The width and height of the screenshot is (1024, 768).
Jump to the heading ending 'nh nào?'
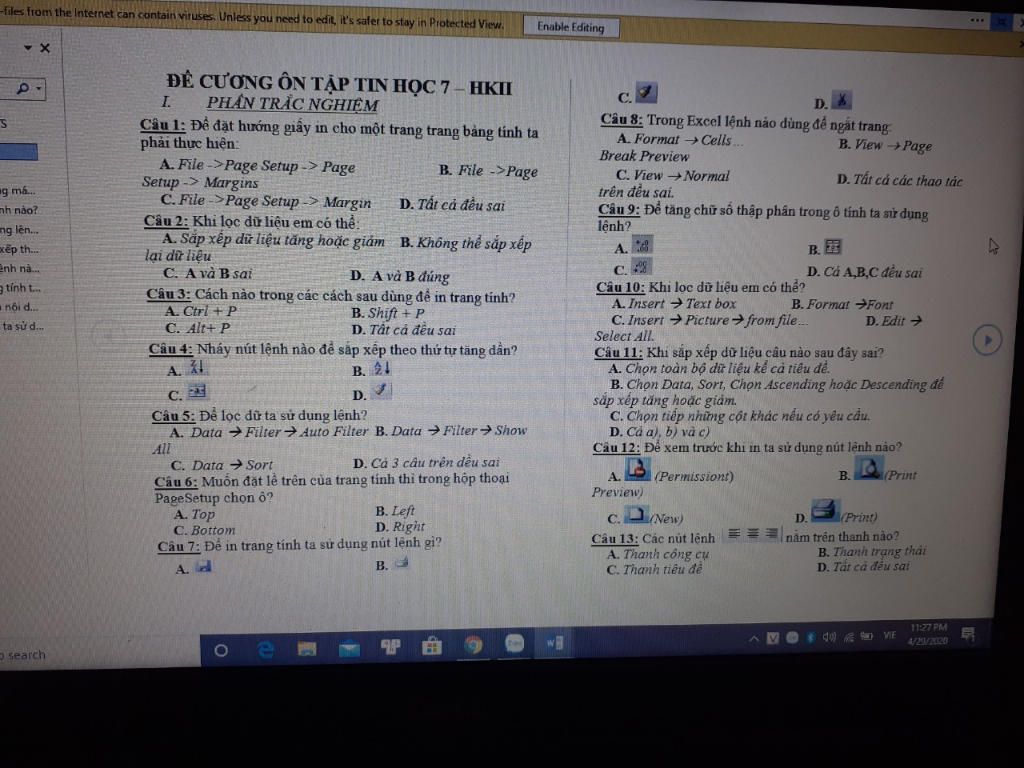[x=19, y=210]
